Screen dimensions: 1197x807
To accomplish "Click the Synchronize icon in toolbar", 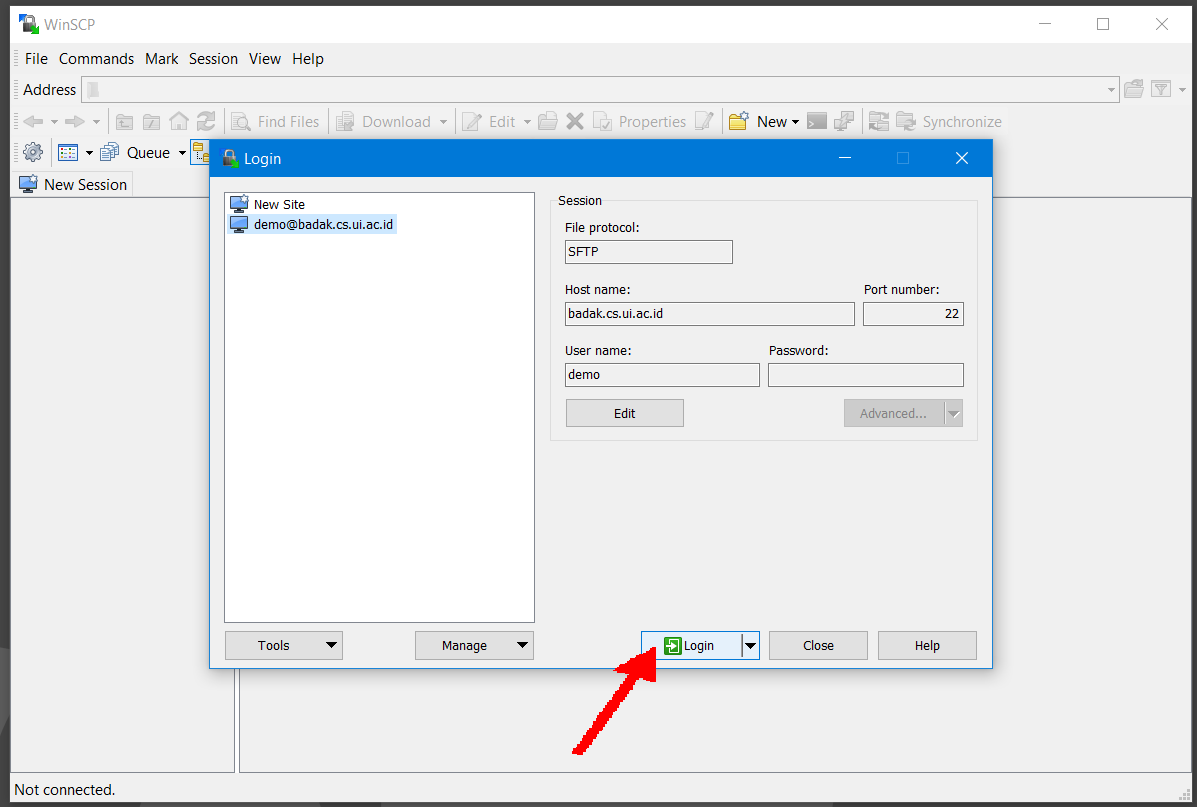I will tap(906, 122).
